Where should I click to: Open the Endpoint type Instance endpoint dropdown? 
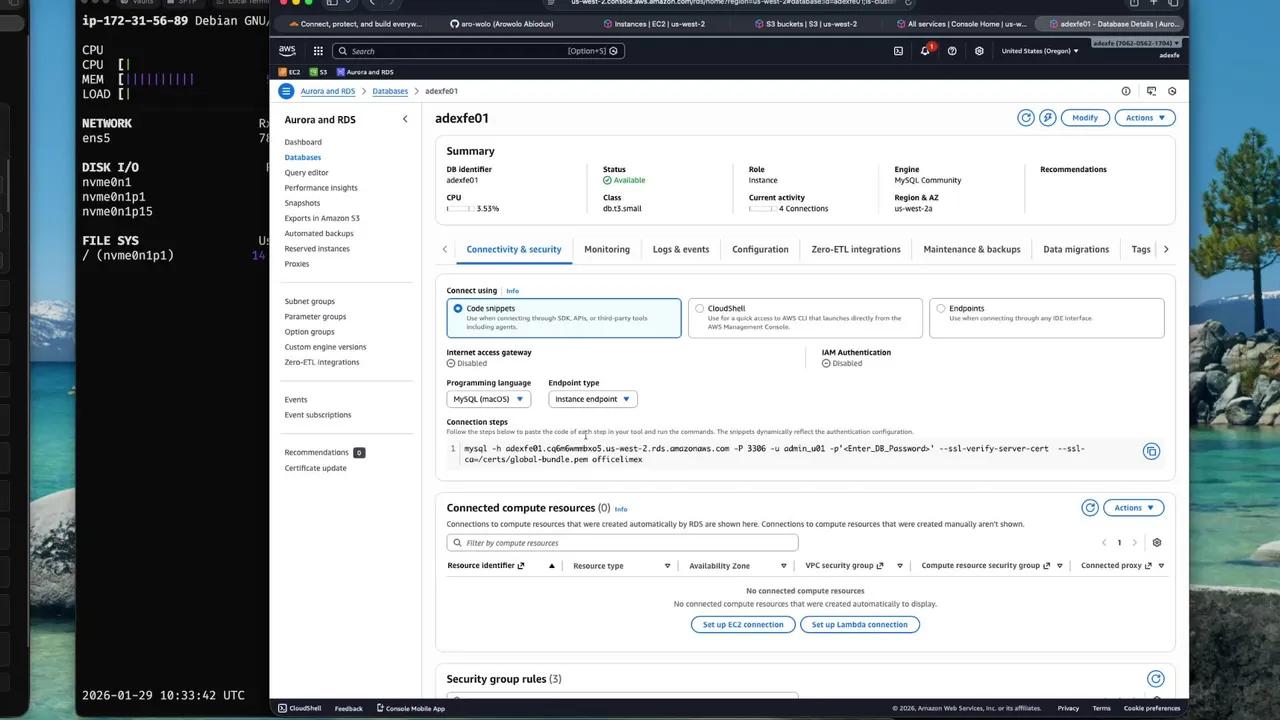(x=593, y=399)
